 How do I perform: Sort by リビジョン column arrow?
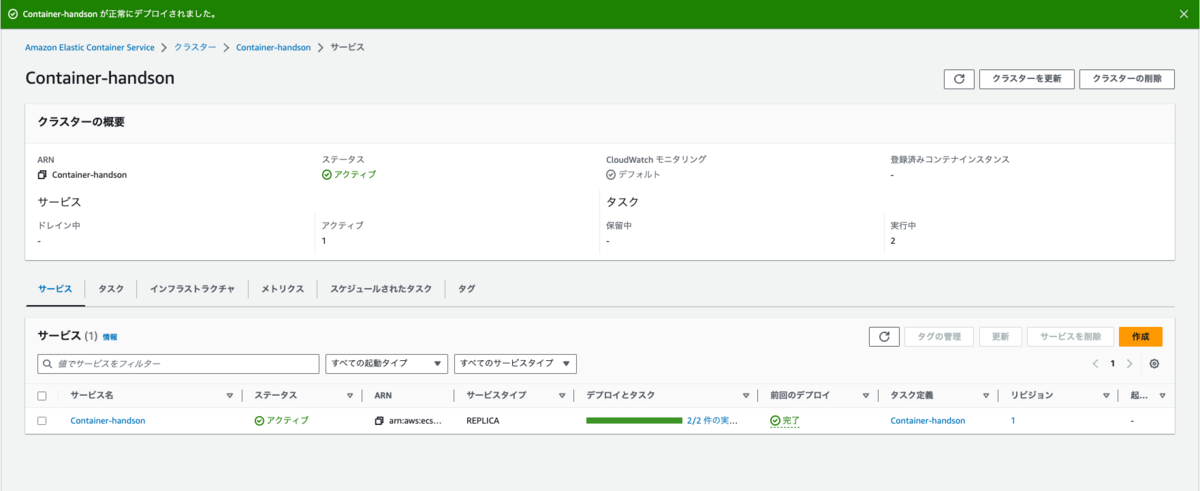pyautogui.click(x=1106, y=396)
